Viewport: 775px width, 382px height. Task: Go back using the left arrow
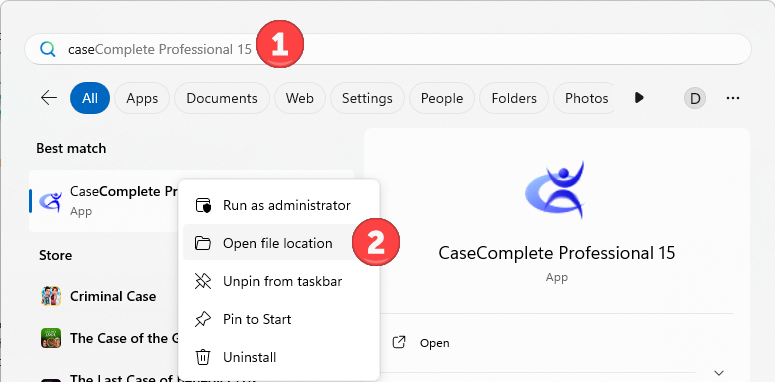tap(49, 98)
